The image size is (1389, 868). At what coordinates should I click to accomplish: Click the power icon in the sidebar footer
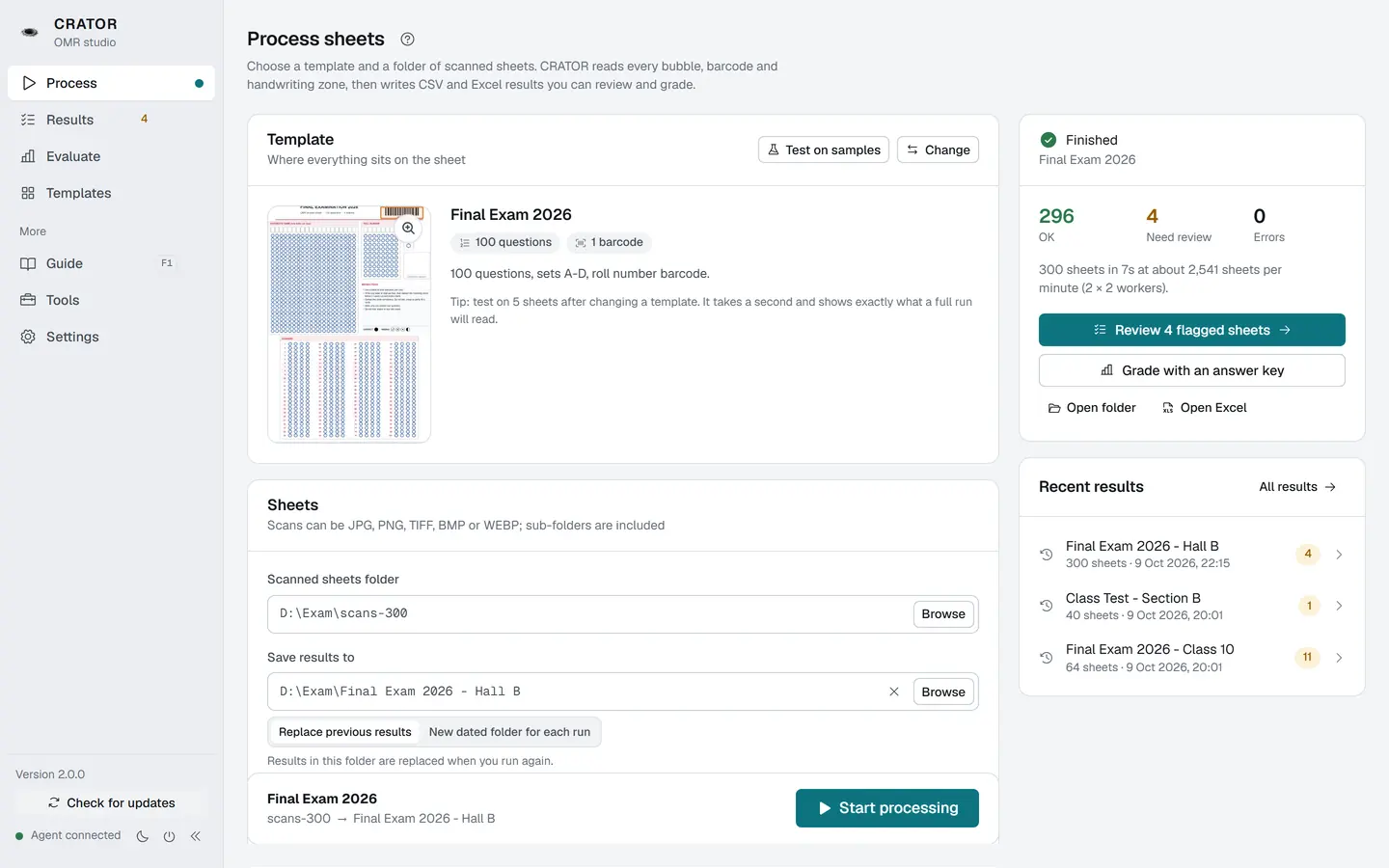[169, 836]
